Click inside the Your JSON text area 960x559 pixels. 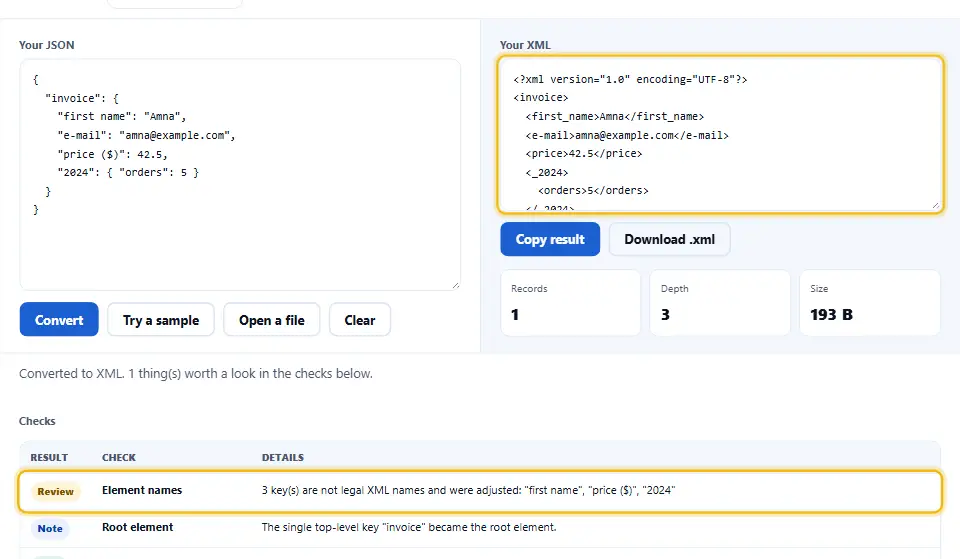click(240, 174)
